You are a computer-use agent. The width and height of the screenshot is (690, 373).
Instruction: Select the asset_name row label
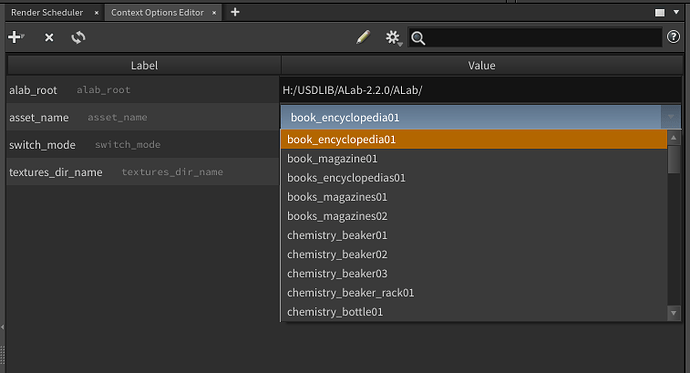[39, 117]
